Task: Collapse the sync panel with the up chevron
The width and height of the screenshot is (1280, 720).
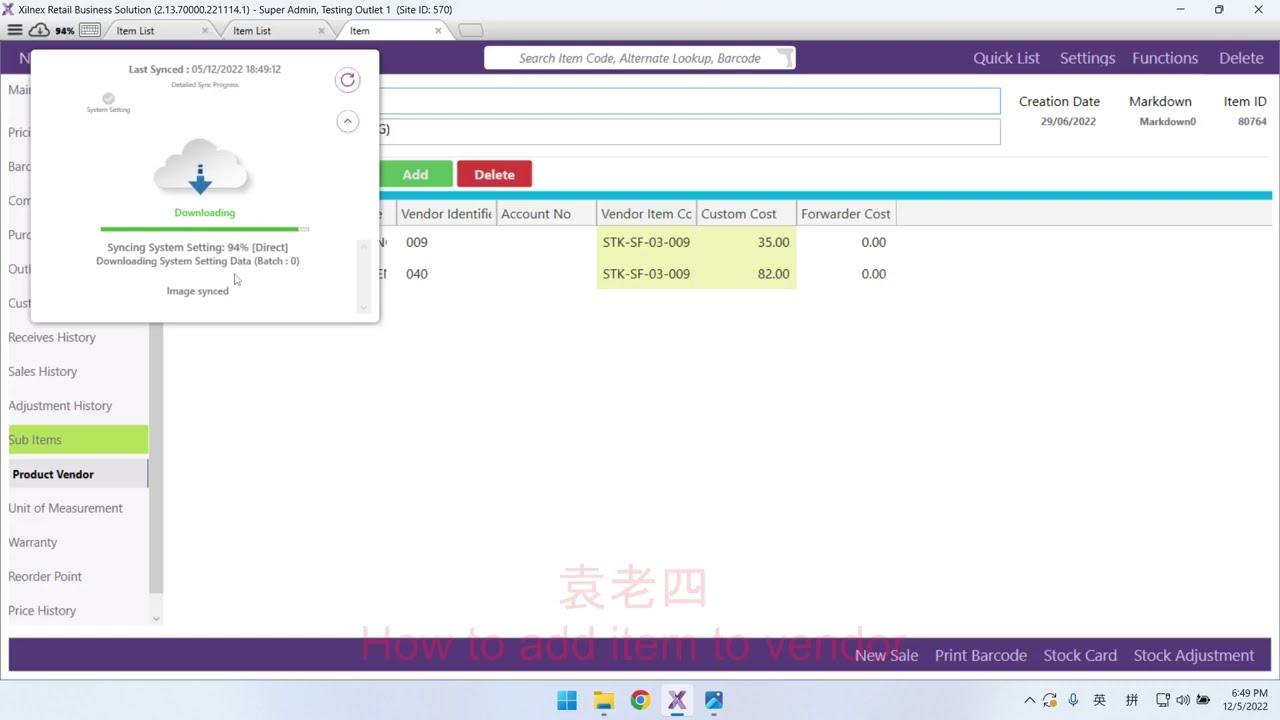Action: coord(347,121)
